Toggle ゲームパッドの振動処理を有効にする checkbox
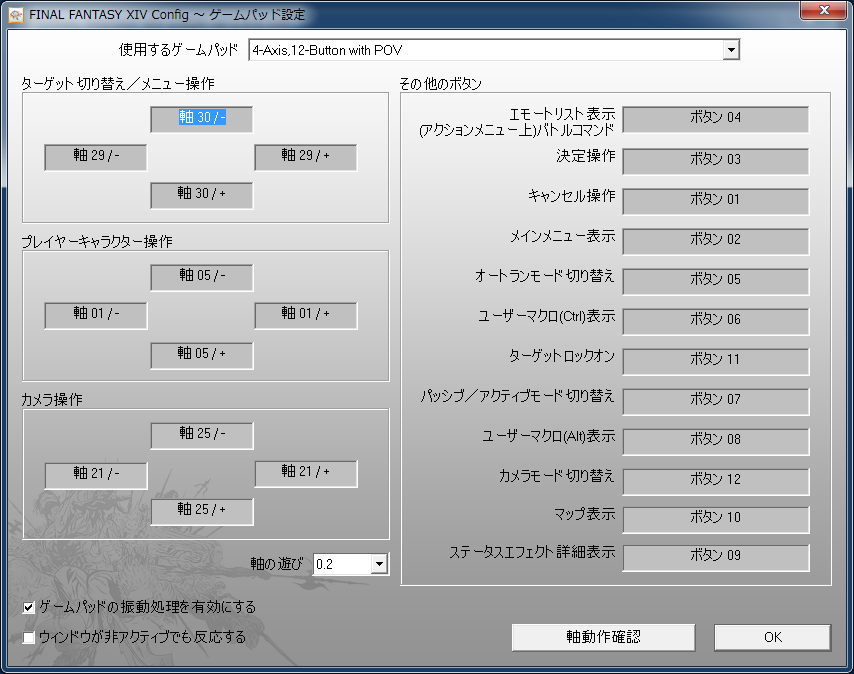The height and width of the screenshot is (674, 854). point(29,607)
